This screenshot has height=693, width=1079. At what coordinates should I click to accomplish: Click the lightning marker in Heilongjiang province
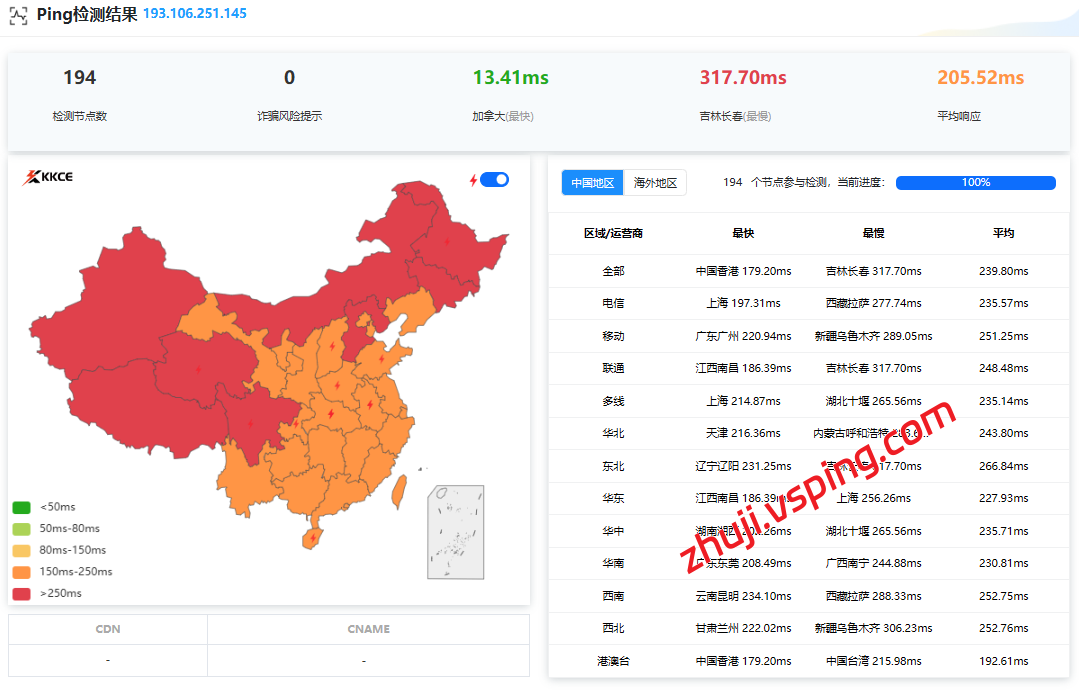(446, 241)
